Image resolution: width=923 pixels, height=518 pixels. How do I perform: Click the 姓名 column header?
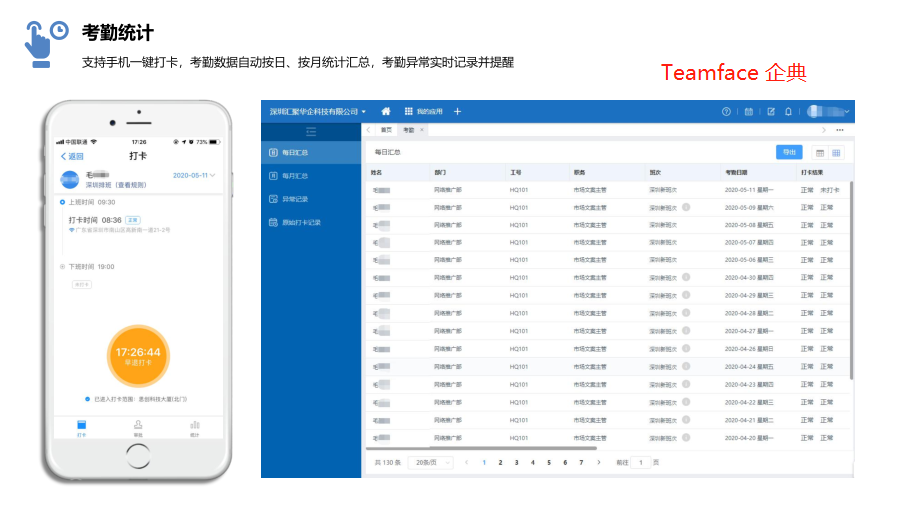377,172
